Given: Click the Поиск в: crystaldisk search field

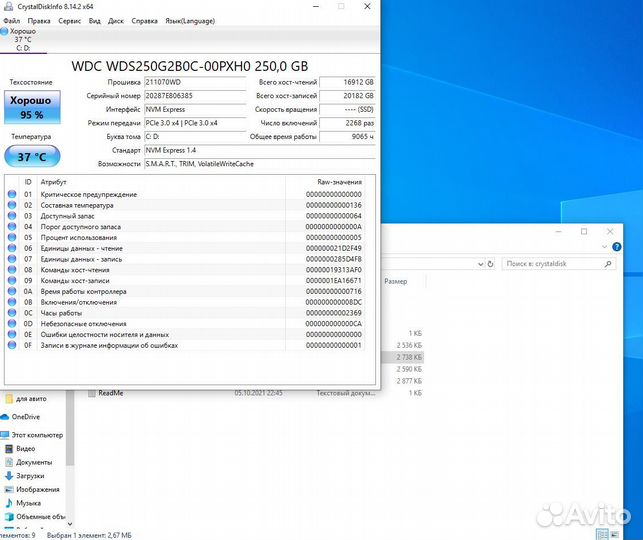Looking at the screenshot, I should coord(558,265).
